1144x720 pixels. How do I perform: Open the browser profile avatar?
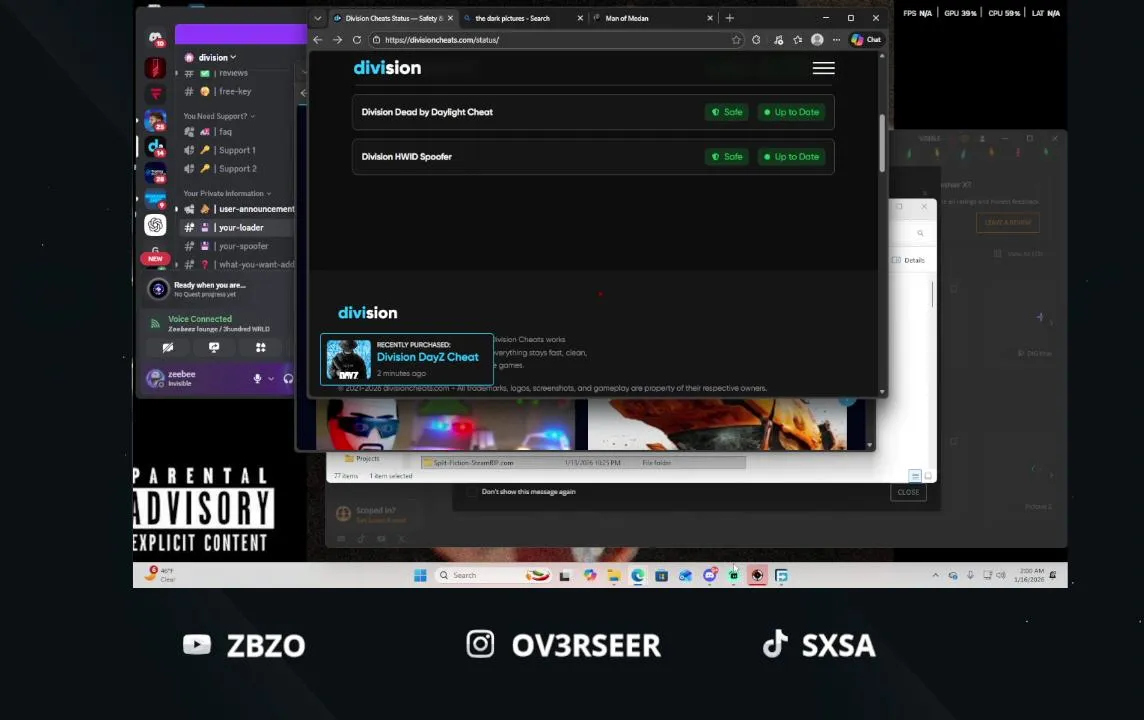[817, 40]
